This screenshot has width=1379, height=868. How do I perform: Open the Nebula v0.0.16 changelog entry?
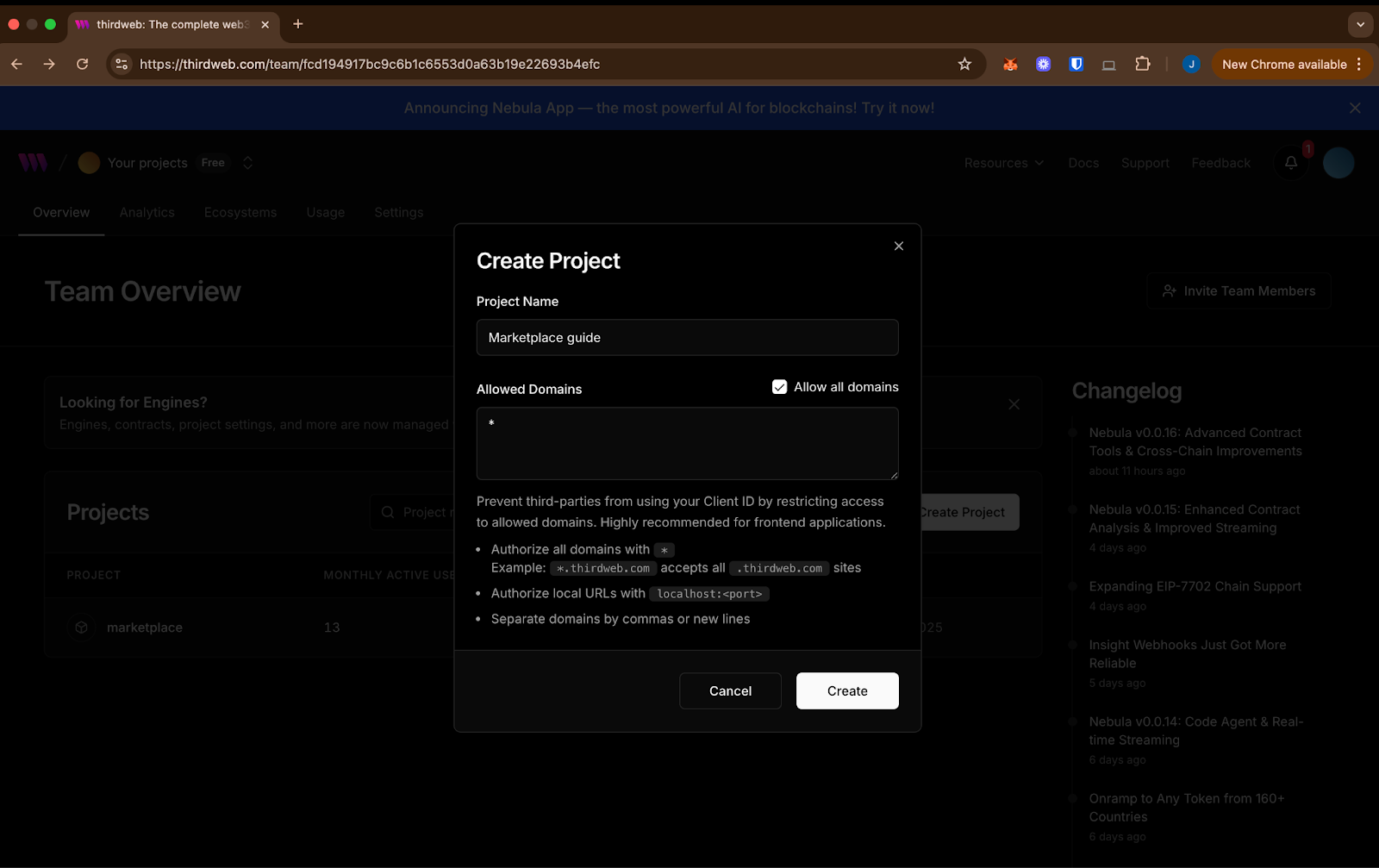click(1195, 441)
